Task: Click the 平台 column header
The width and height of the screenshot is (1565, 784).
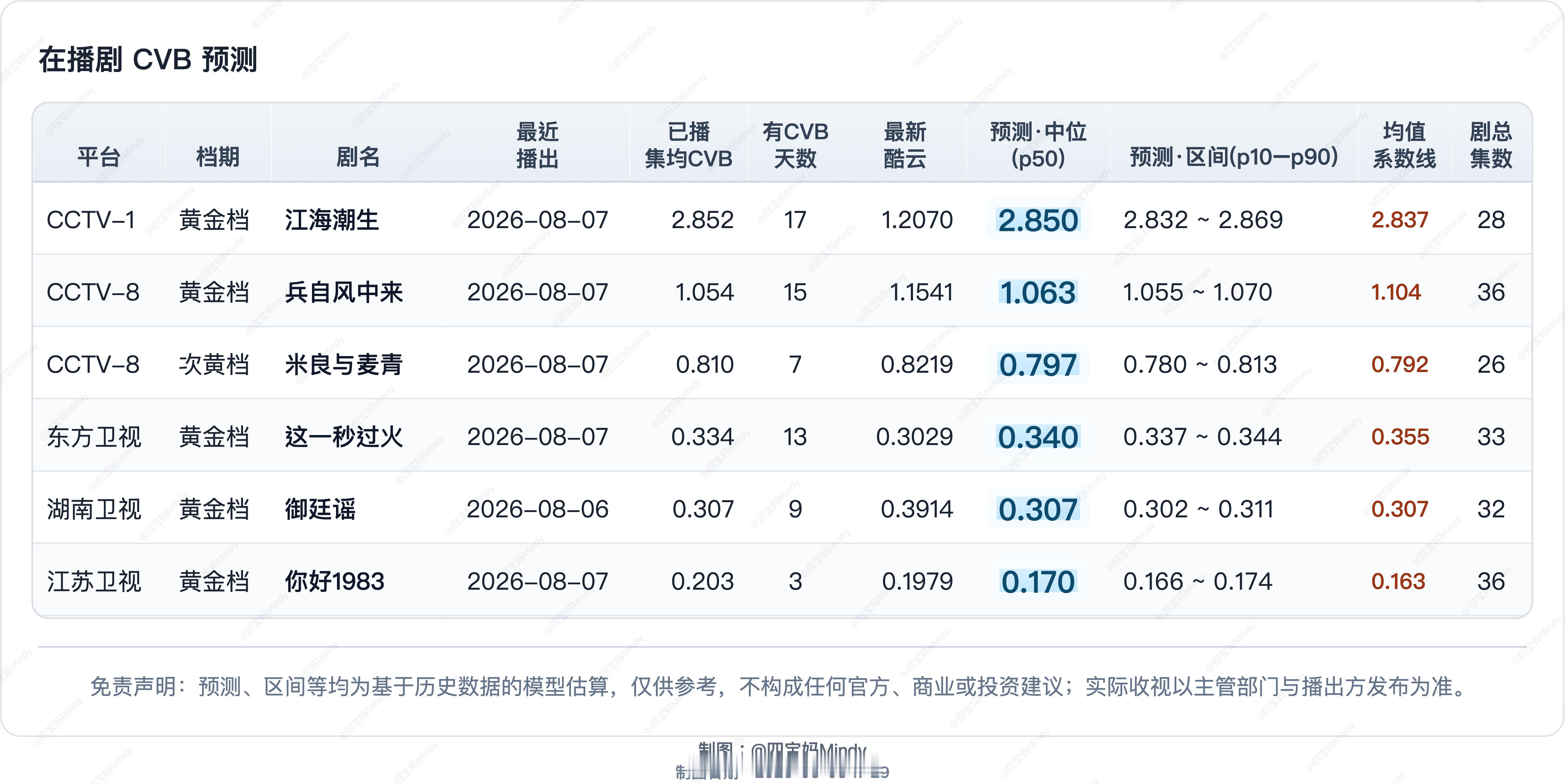Action: pos(98,157)
